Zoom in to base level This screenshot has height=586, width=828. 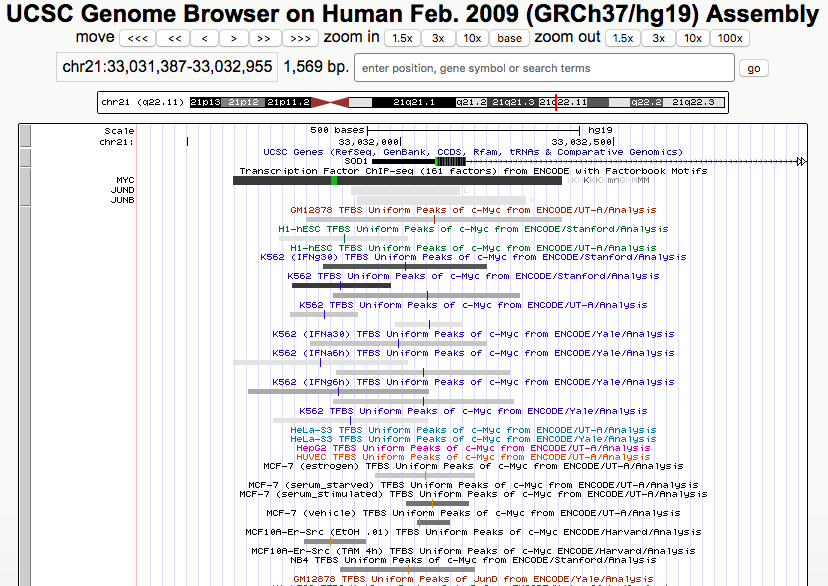pyautogui.click(x=509, y=38)
